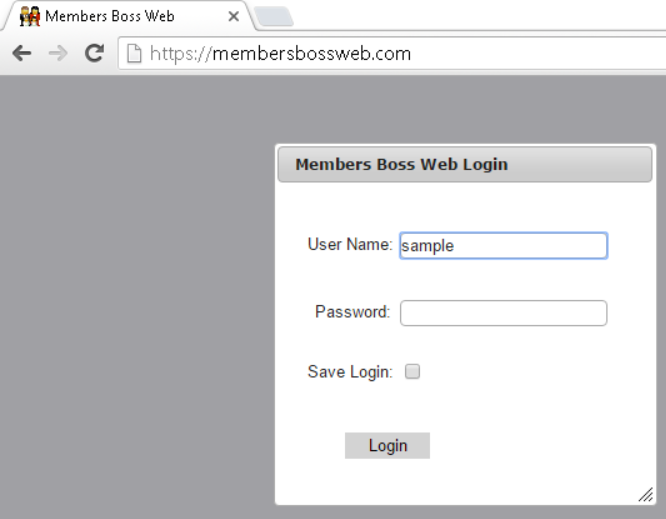Click the page info icon beside the URL

click(x=134, y=54)
